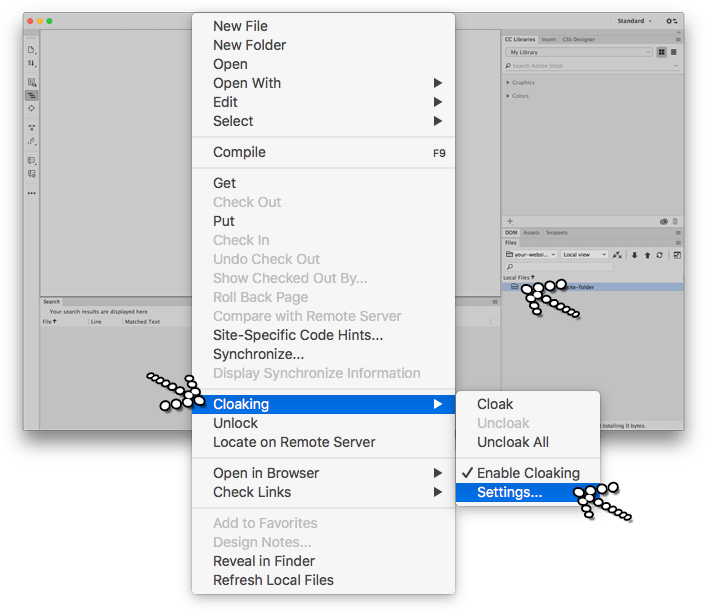Choose Get from the context menu
Viewport: 707px width, 615px height.
(323, 183)
